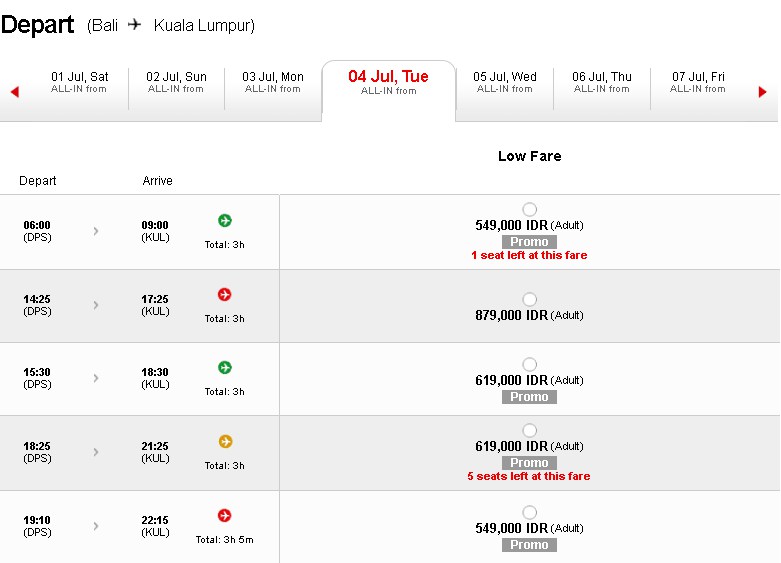The image size is (781, 563).
Task: Click the green plane icon for 15:30 flight
Action: tap(225, 368)
